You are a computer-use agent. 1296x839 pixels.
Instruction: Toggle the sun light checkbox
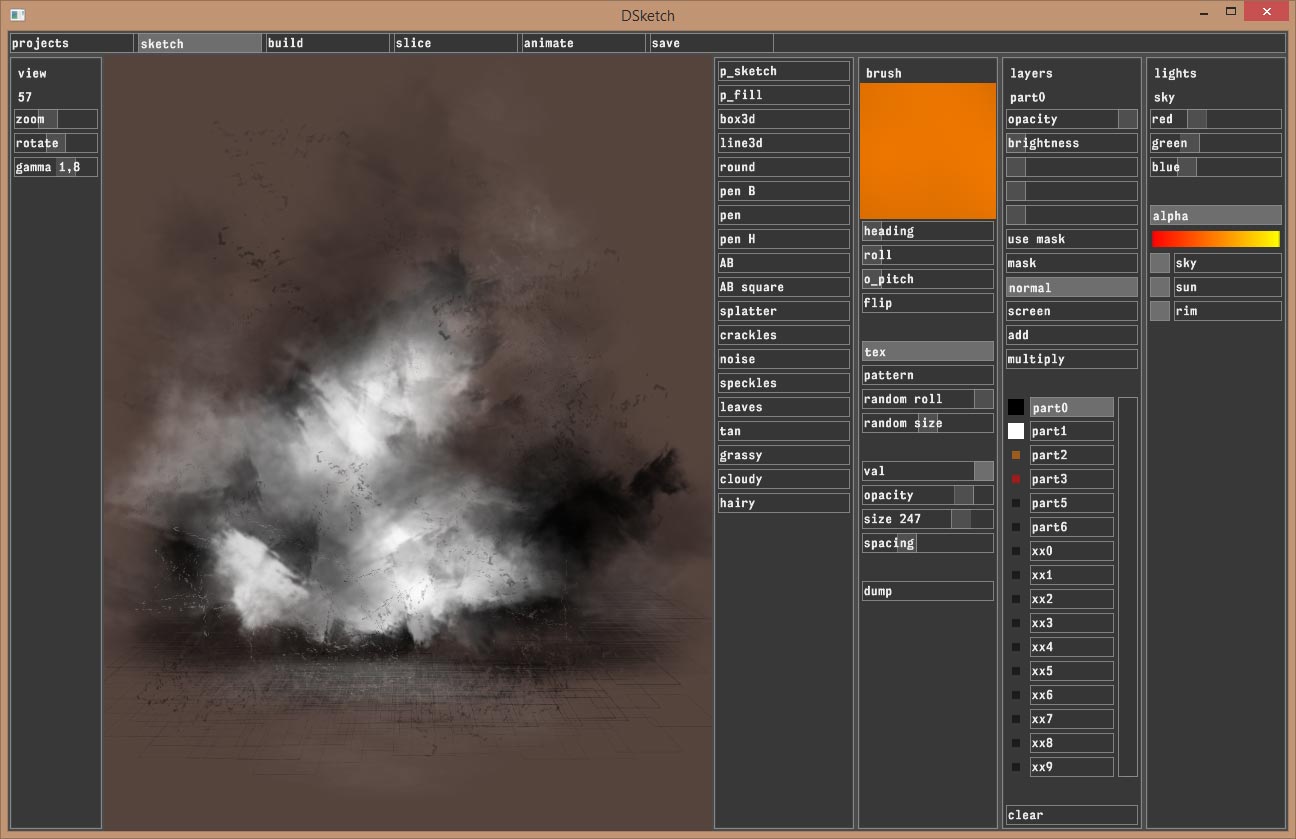pos(1160,287)
